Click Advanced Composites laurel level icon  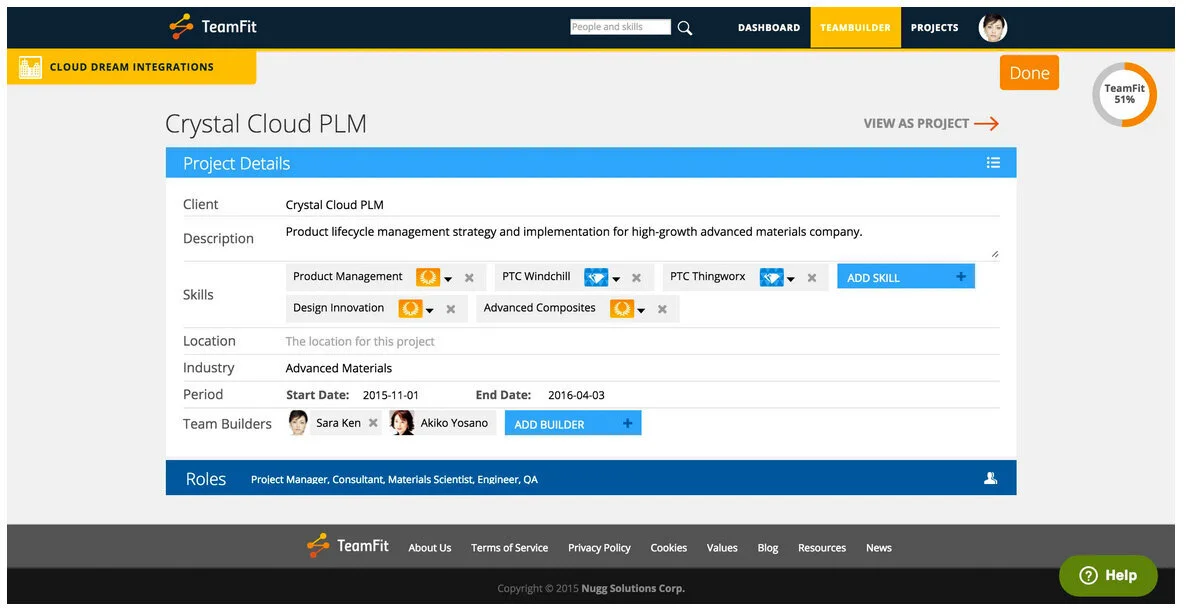click(x=622, y=308)
